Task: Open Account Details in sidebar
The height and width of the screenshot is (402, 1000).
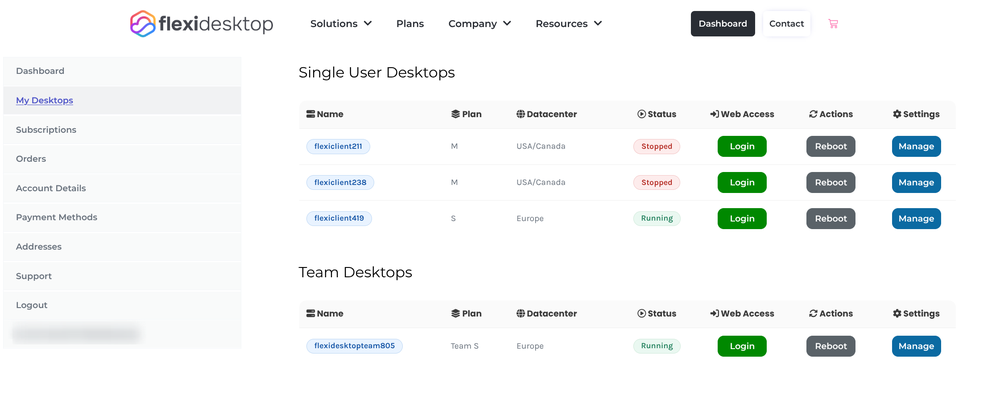Action: coord(122,188)
